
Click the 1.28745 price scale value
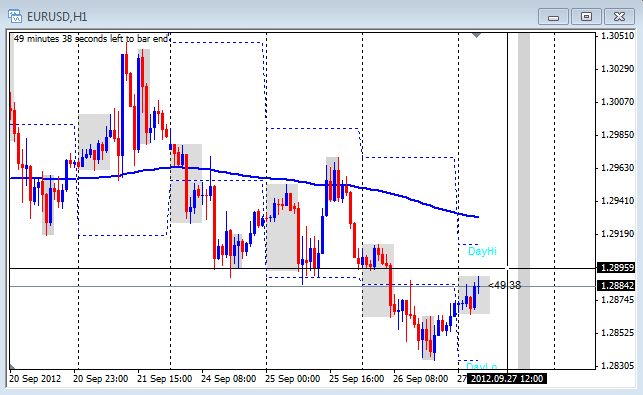pos(617,300)
